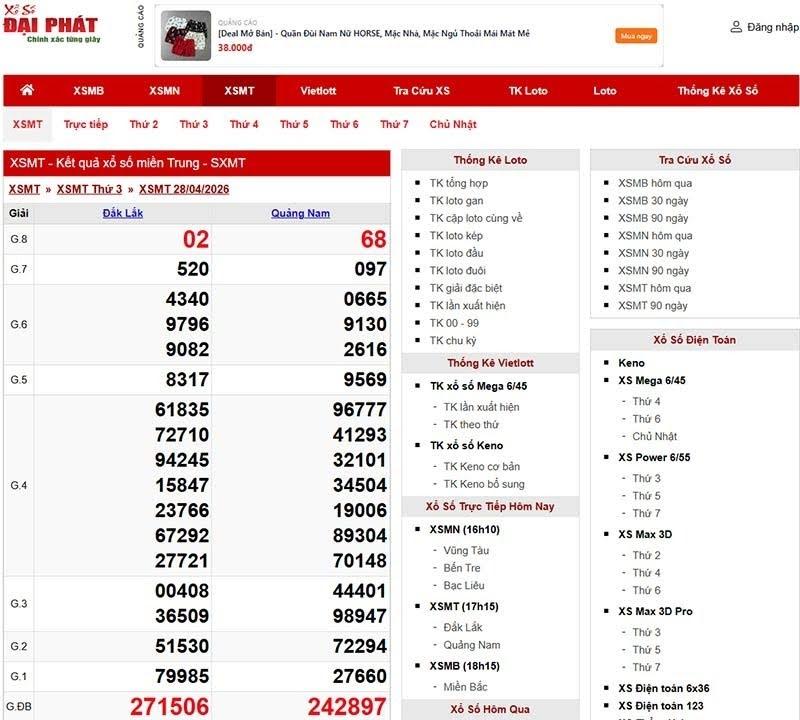800x720 pixels.
Task: Open the Xổ Số Đại Phát logo
Action: (51, 24)
